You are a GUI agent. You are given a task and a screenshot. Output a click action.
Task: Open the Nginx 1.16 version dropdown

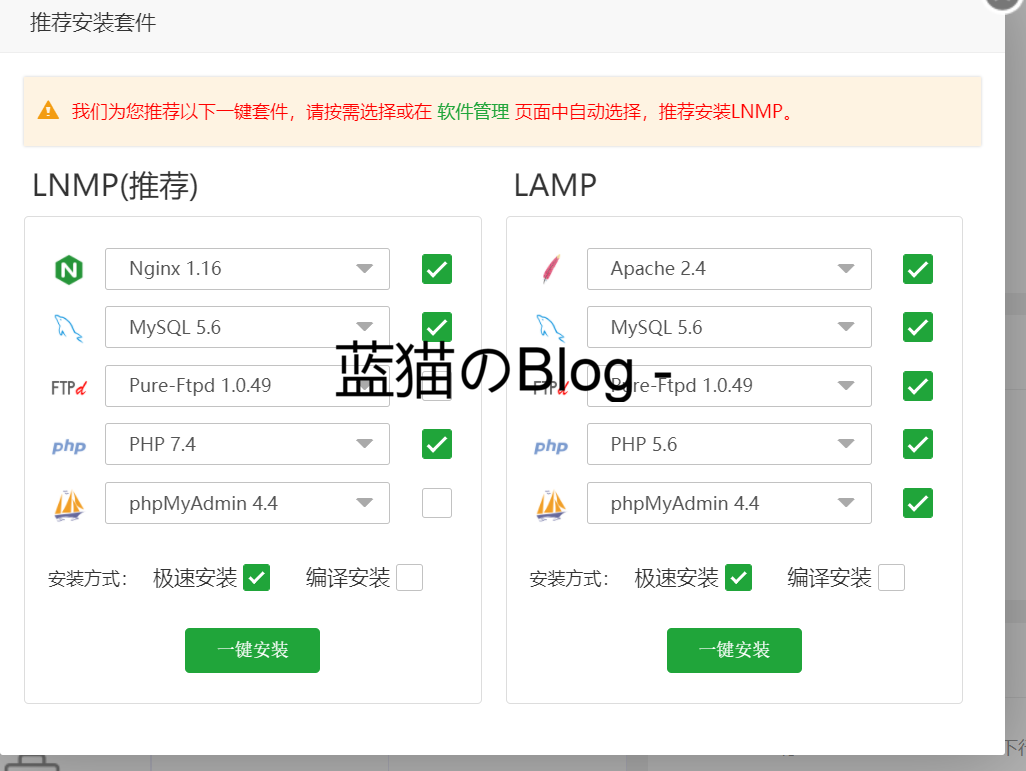click(x=247, y=269)
